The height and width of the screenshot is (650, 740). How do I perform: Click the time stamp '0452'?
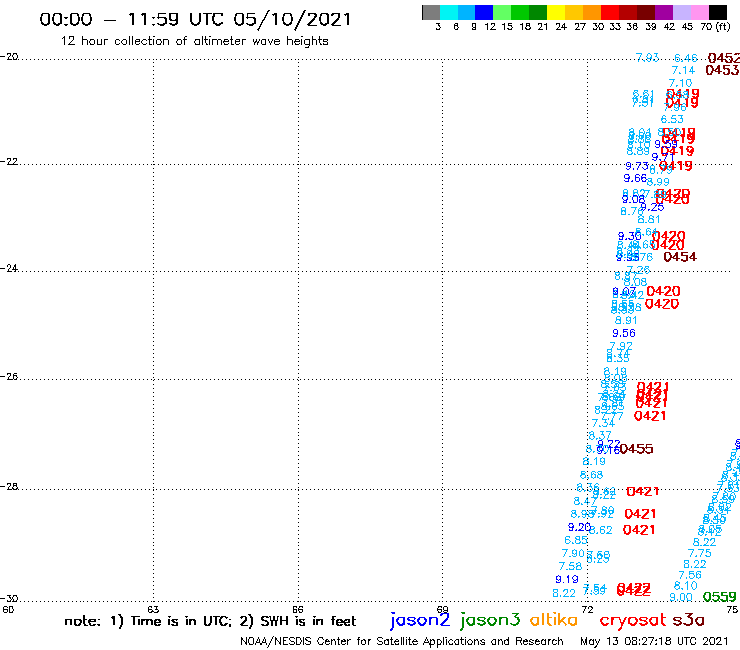[x=724, y=58]
